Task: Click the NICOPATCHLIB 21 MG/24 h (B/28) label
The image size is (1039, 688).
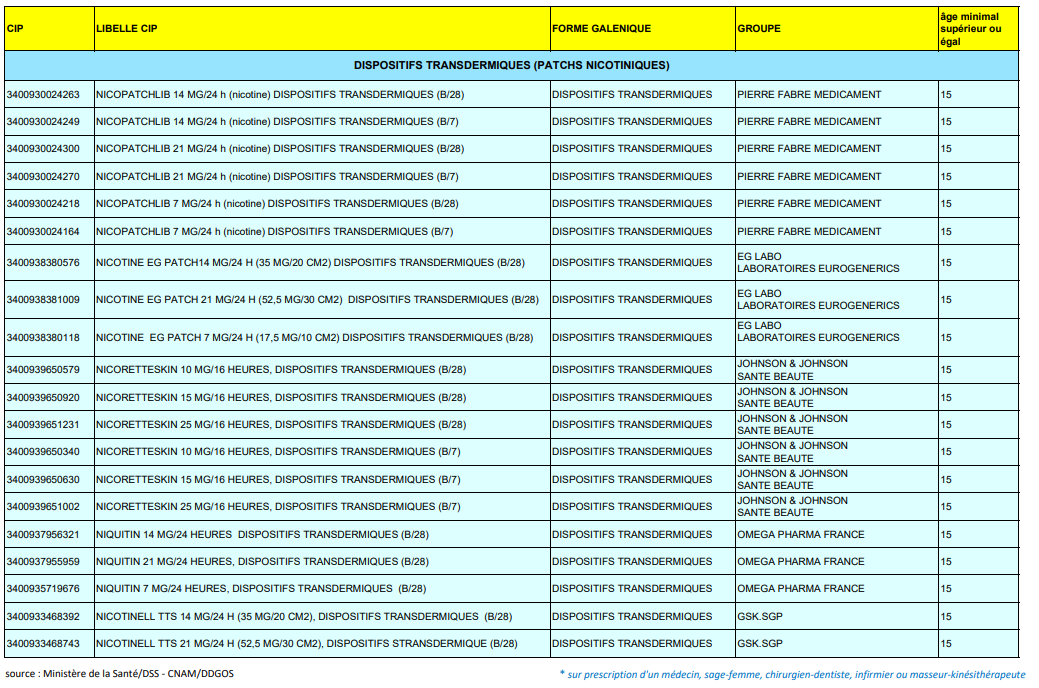Action: (280, 149)
